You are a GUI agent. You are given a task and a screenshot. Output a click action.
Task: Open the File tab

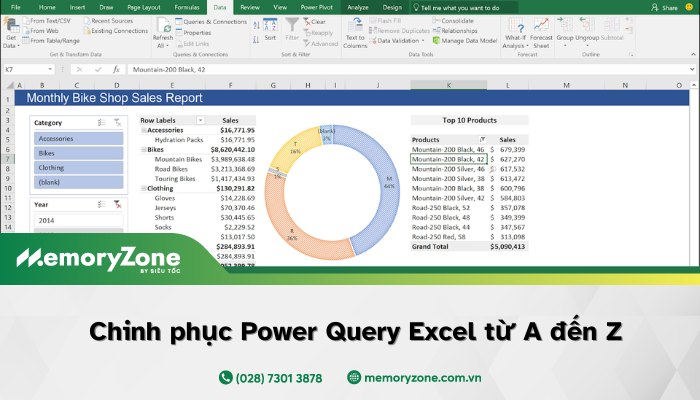[x=16, y=7]
